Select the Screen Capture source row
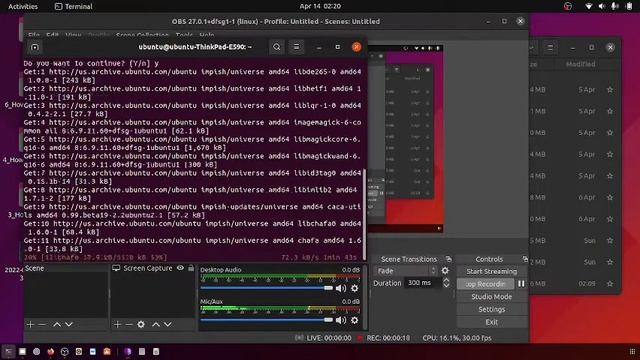Image resolution: width=640 pixels, height=360 pixels. pos(153,268)
